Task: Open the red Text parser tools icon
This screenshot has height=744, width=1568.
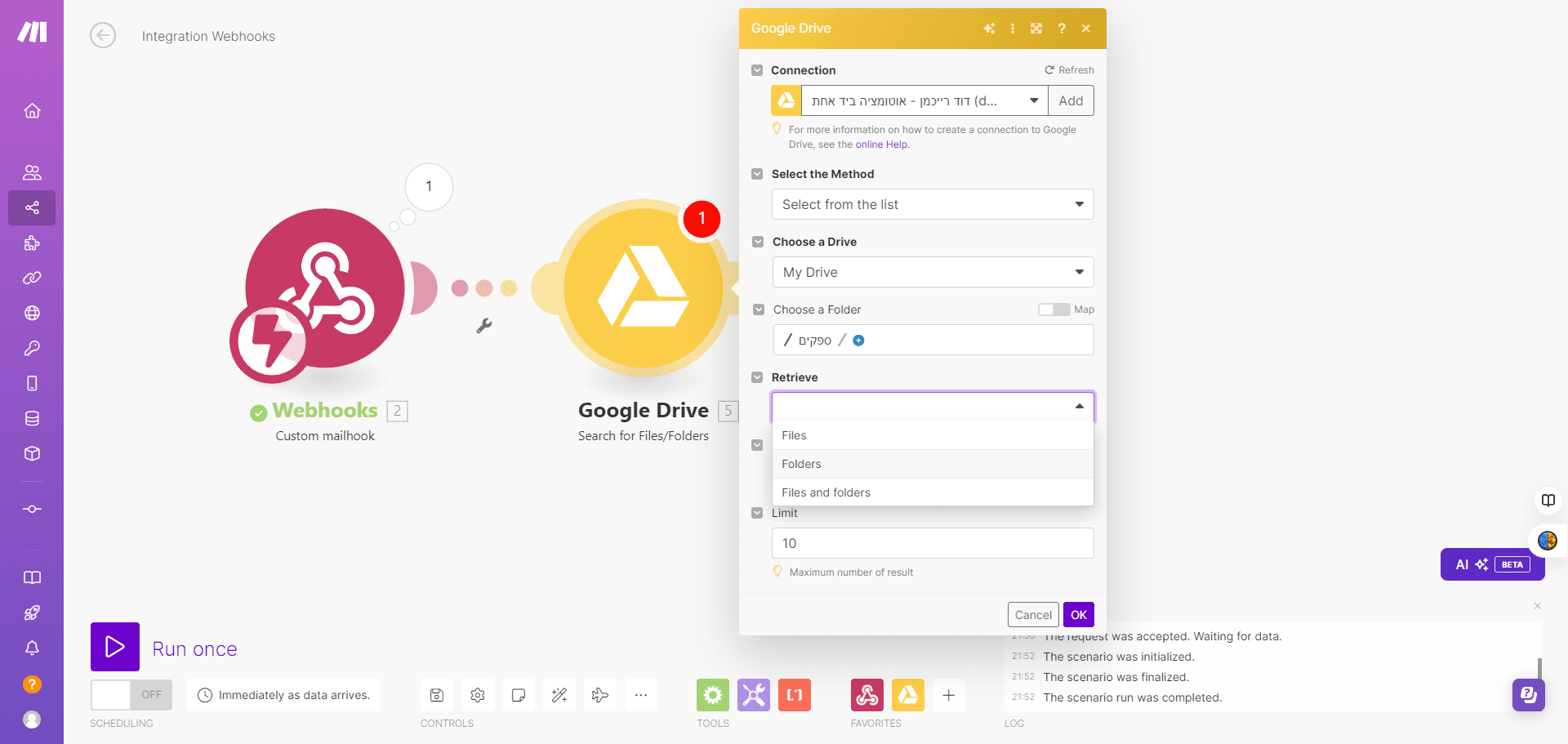Action: 795,695
